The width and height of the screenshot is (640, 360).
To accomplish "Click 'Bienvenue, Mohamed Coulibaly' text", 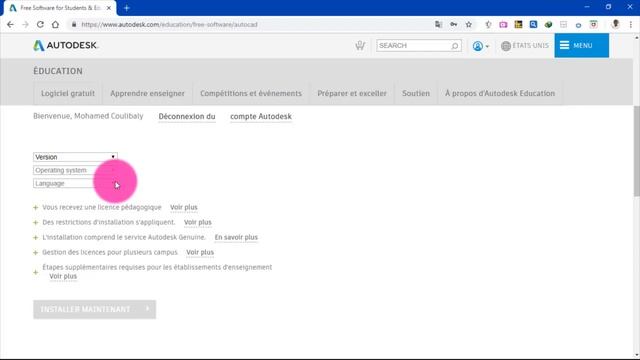I will tap(88, 116).
